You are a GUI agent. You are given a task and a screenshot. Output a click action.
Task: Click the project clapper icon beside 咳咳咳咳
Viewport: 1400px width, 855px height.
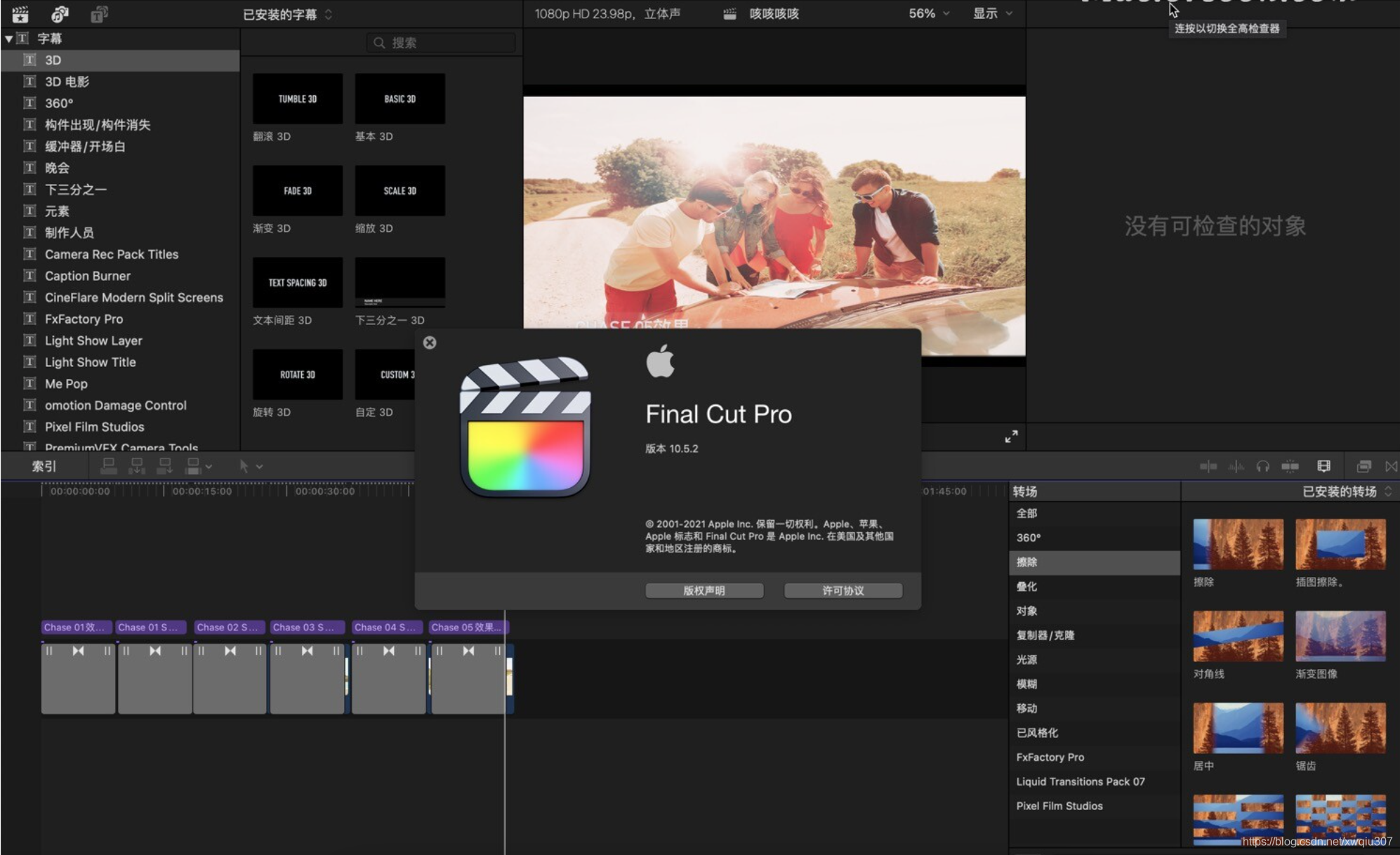pos(730,14)
